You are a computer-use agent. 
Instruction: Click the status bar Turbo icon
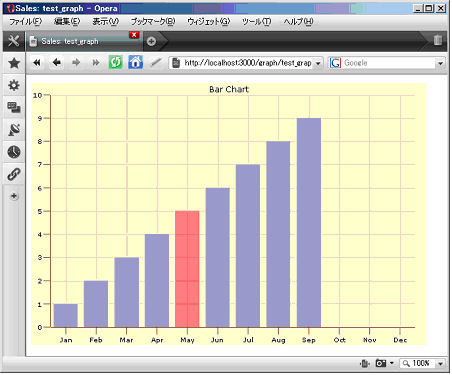[x=364, y=363]
